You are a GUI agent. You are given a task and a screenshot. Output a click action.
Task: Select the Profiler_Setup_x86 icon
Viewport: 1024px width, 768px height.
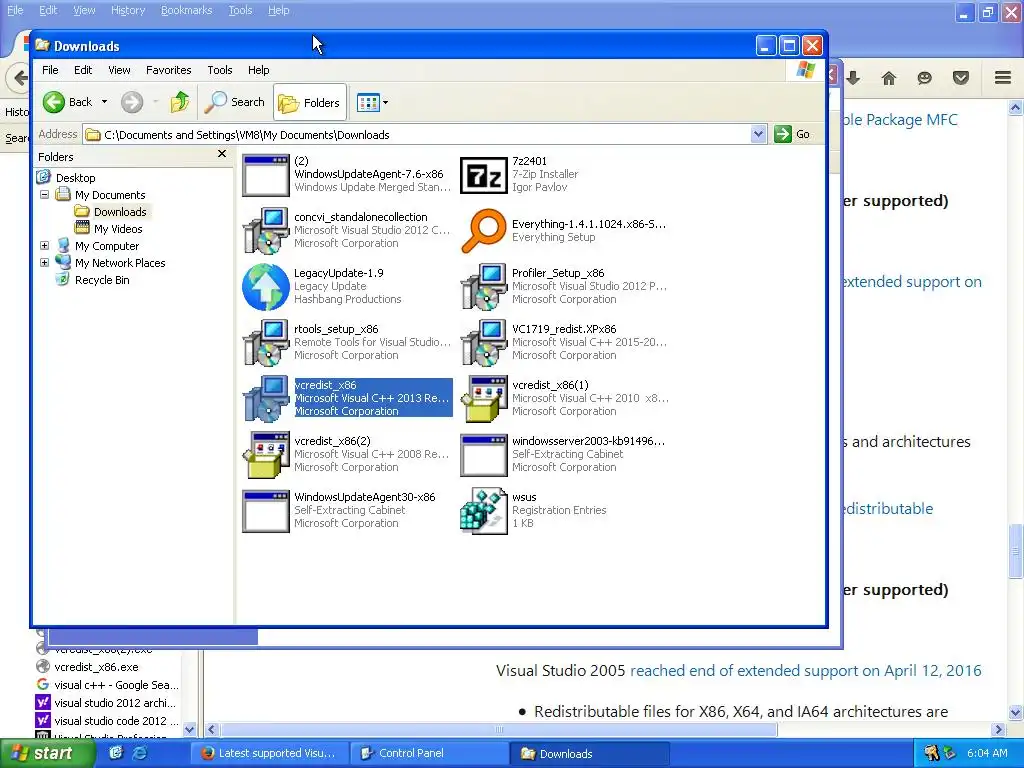click(x=483, y=287)
